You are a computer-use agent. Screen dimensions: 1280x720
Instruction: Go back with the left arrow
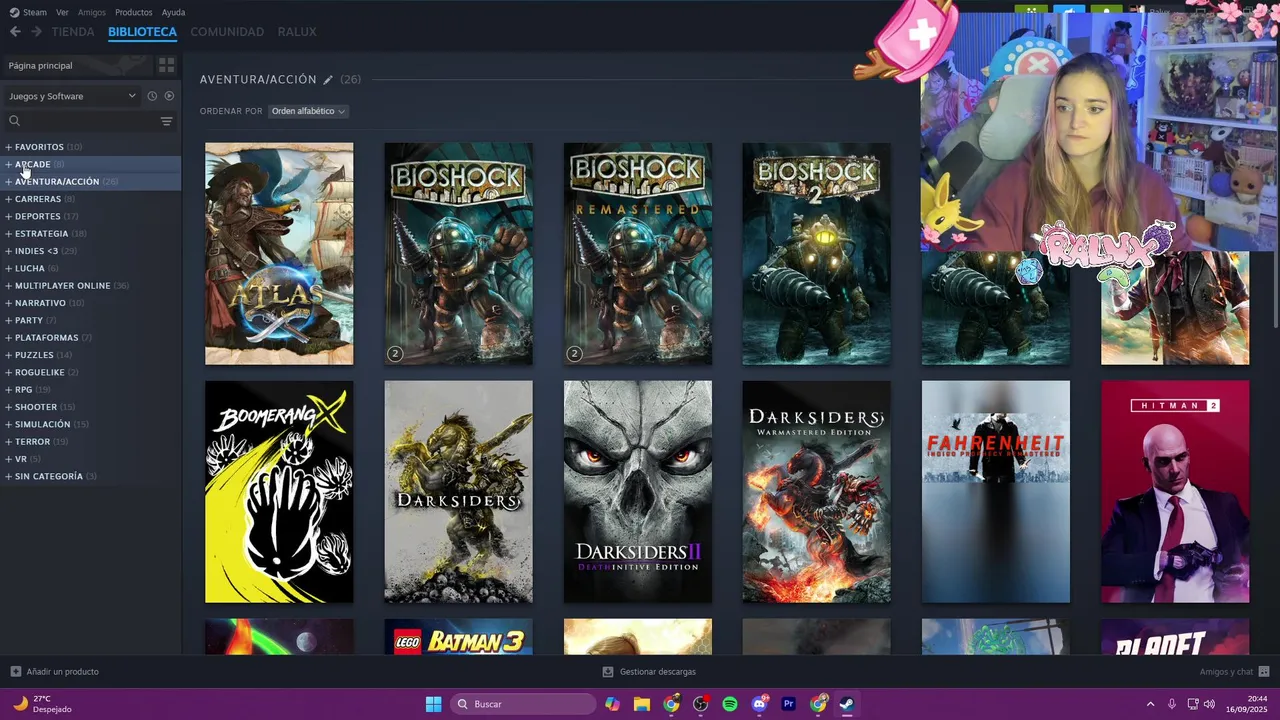15,32
